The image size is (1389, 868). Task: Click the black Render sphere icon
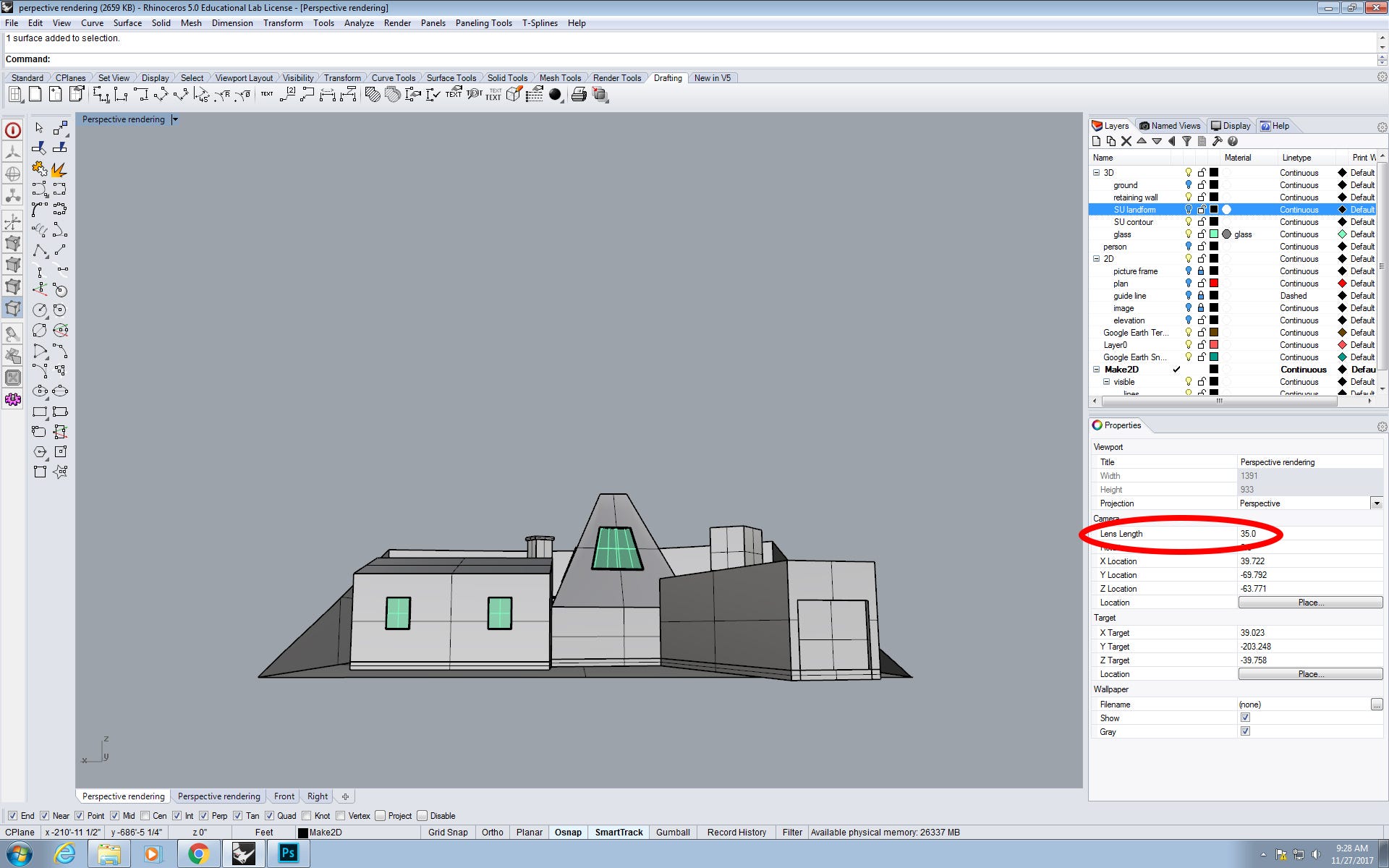tap(555, 95)
